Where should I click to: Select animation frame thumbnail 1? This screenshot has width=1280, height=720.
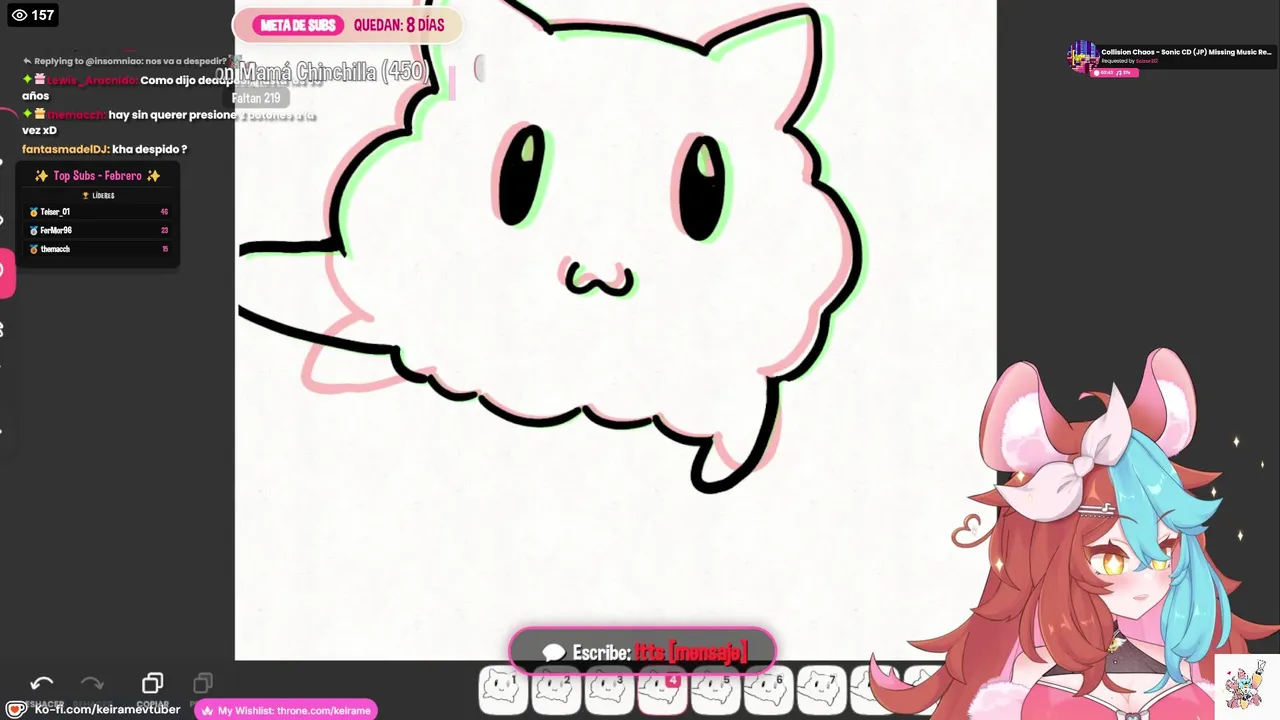(503, 689)
